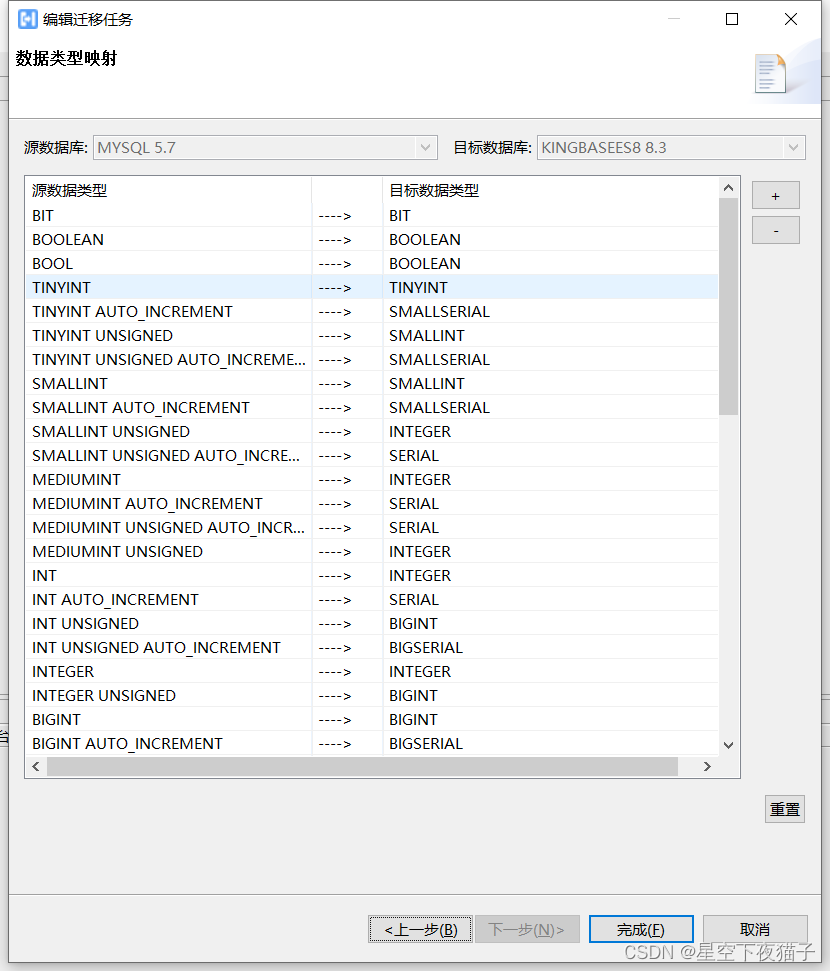Click the vertical scrollbar up arrow
Image resolution: width=830 pixels, height=971 pixels.
pos(728,188)
